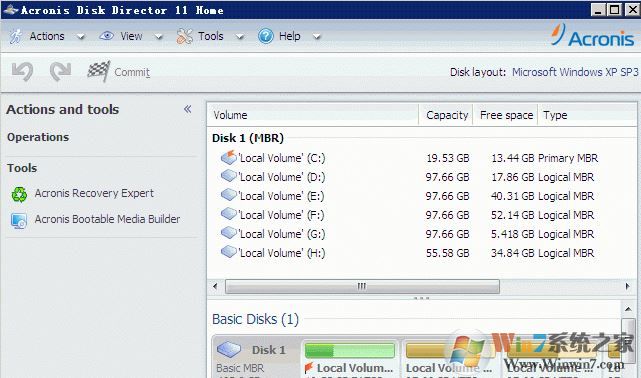Click the Tools wrench icon
Viewport: 641px width, 378px height.
[184, 36]
